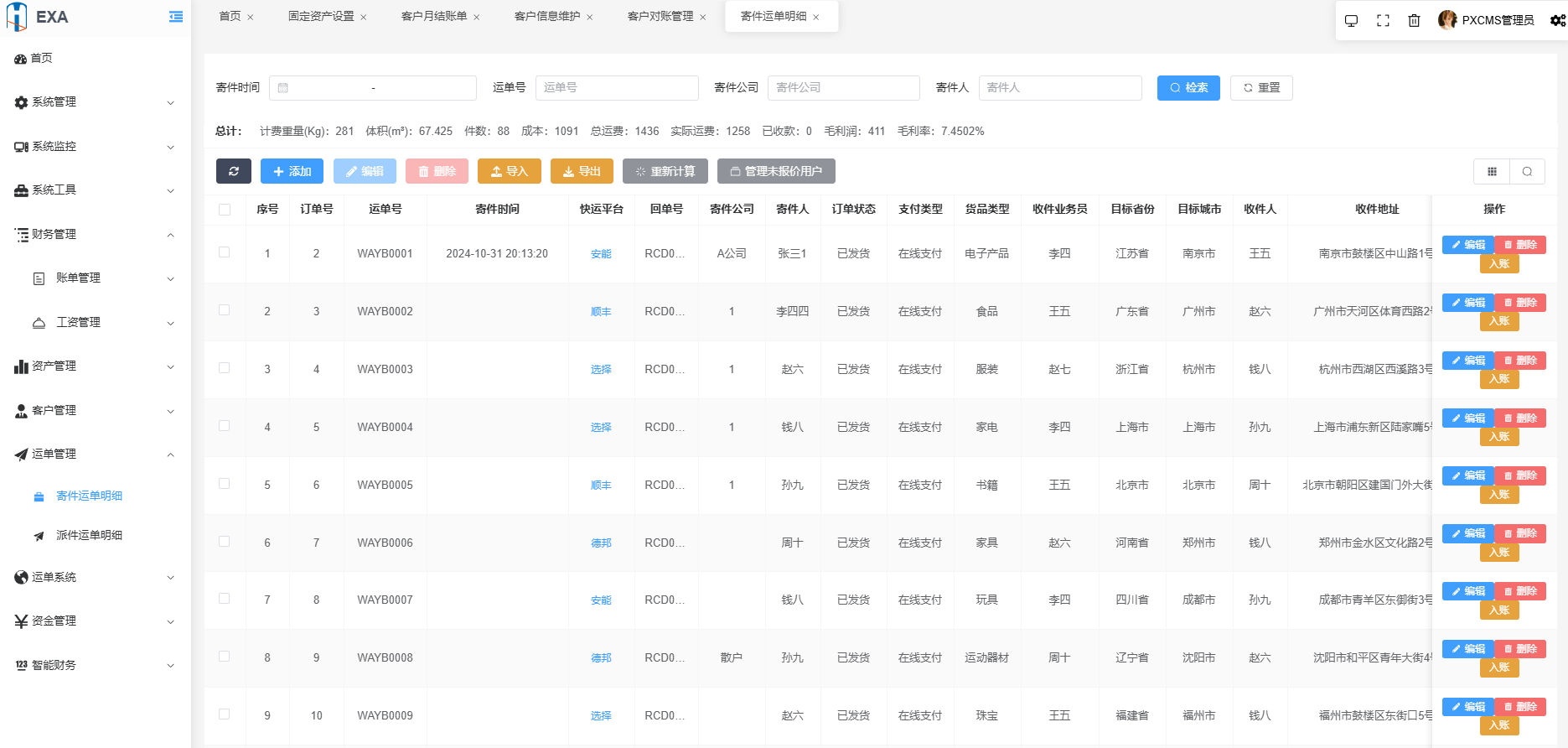Open the settings gears icon at top right

1557,20
